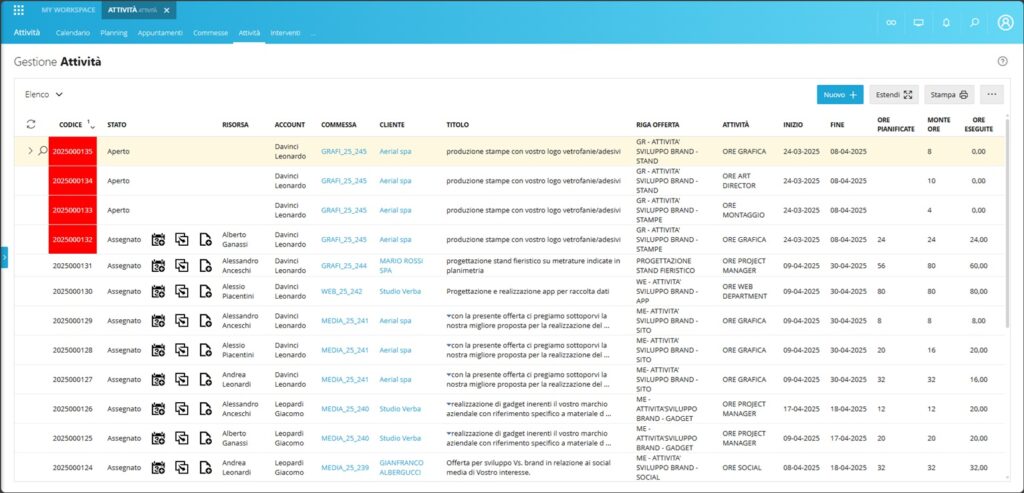Click document icon for activity 2025000130
This screenshot has width=1024, height=493.
[x=205, y=292]
